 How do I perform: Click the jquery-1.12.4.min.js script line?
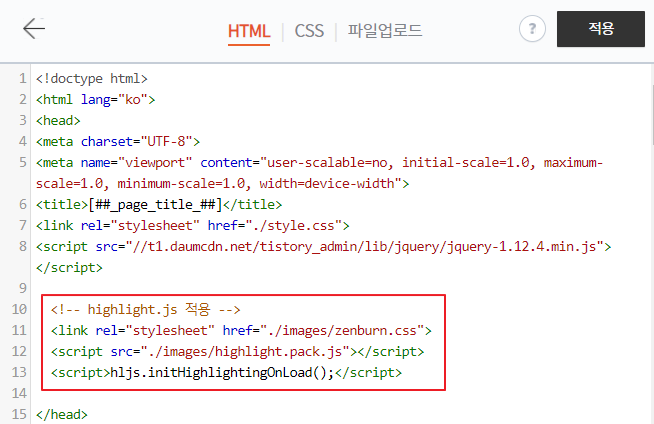pyautogui.click(x=323, y=247)
